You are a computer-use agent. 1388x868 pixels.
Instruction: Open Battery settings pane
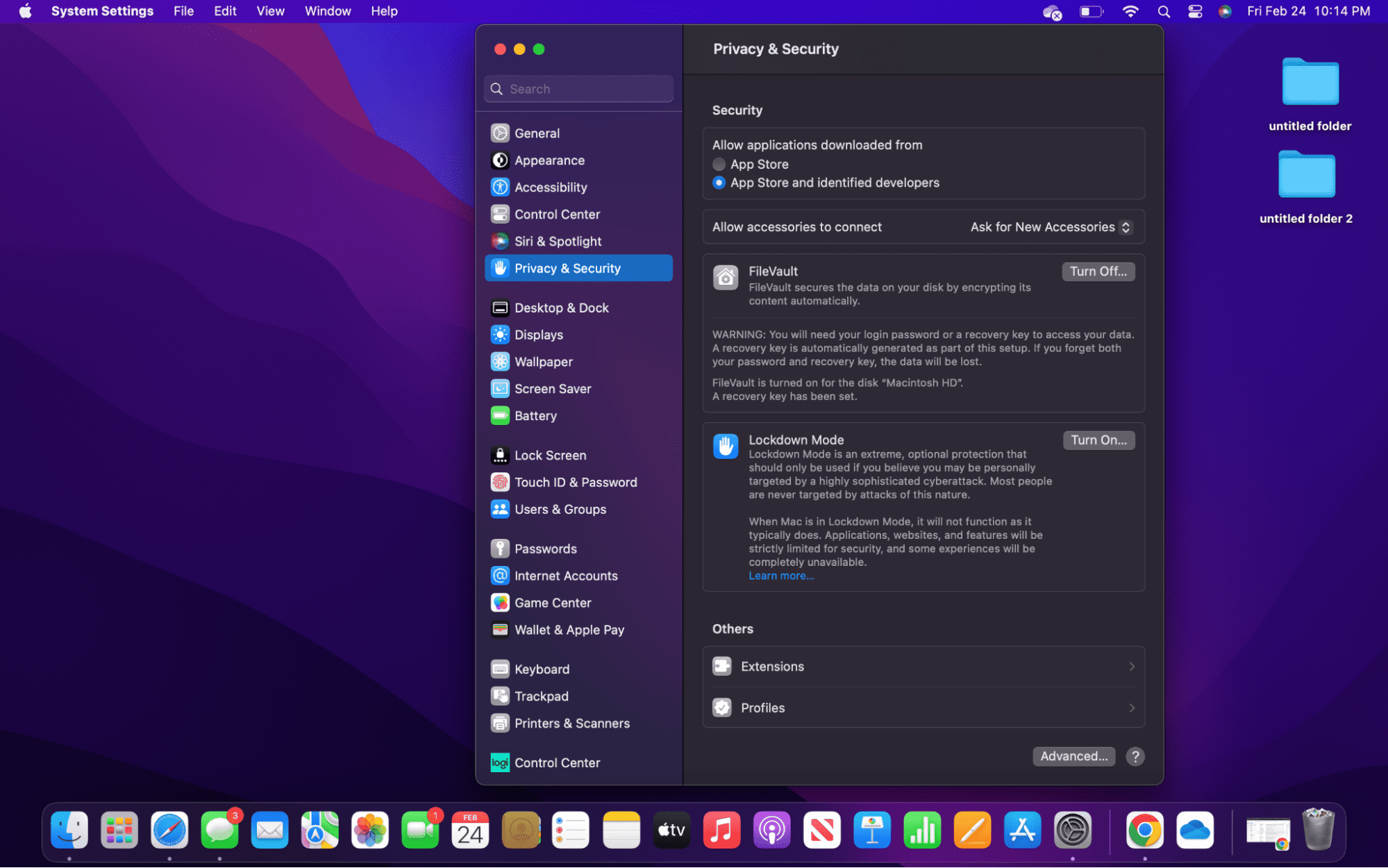click(x=578, y=416)
